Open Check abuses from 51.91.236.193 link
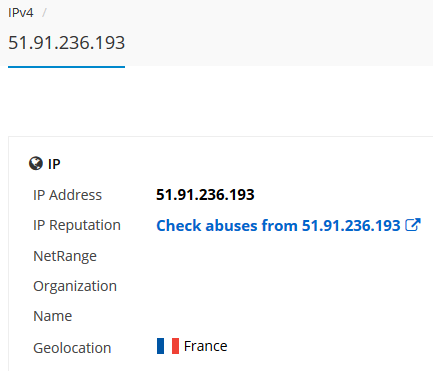This screenshot has width=433, height=371. click(x=278, y=225)
